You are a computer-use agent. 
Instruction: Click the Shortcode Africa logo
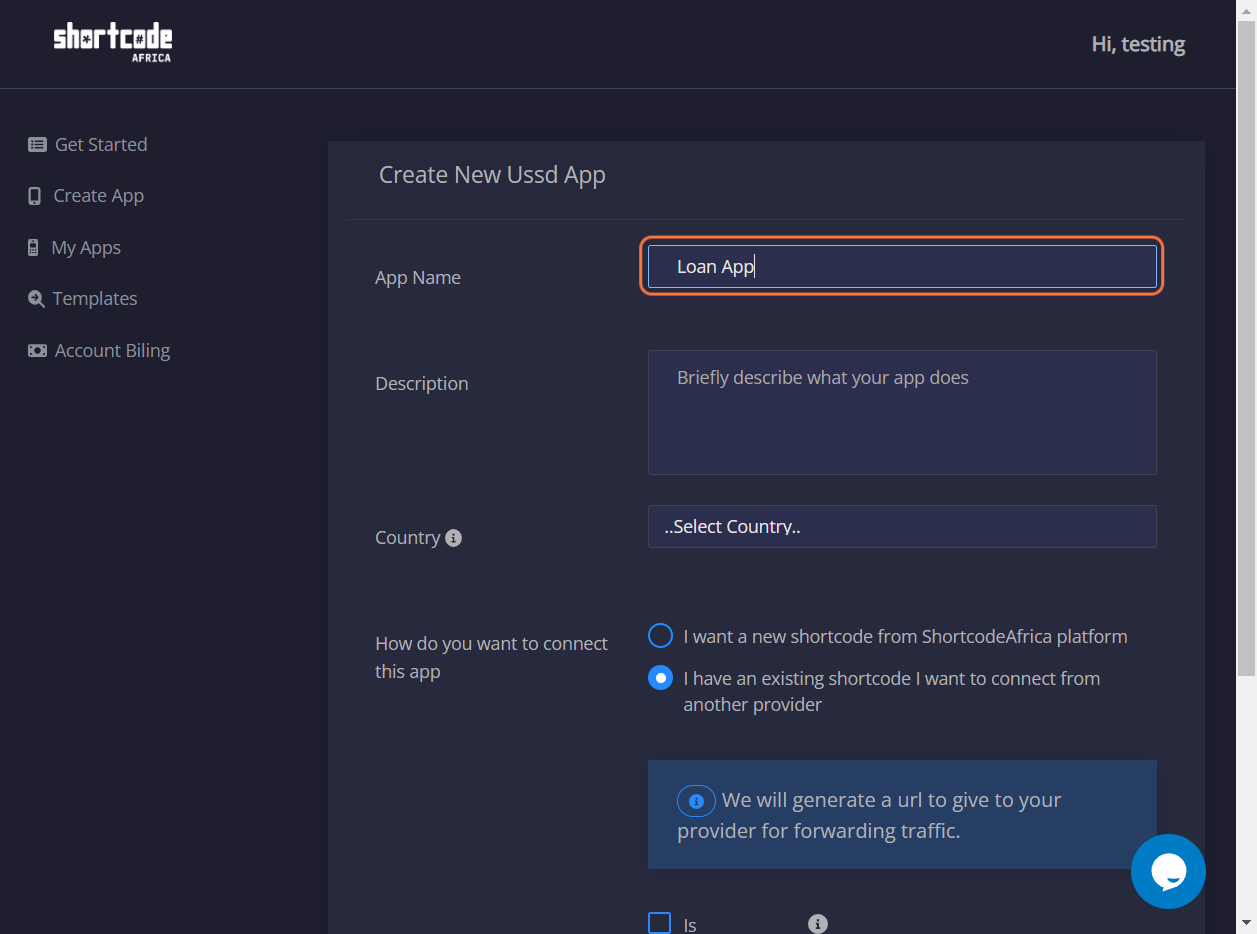pos(113,43)
